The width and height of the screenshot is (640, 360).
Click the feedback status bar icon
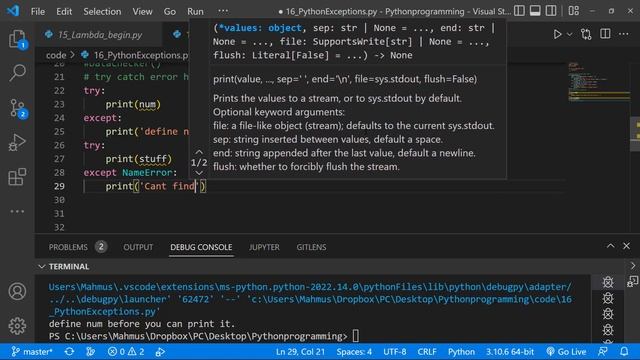603,351
